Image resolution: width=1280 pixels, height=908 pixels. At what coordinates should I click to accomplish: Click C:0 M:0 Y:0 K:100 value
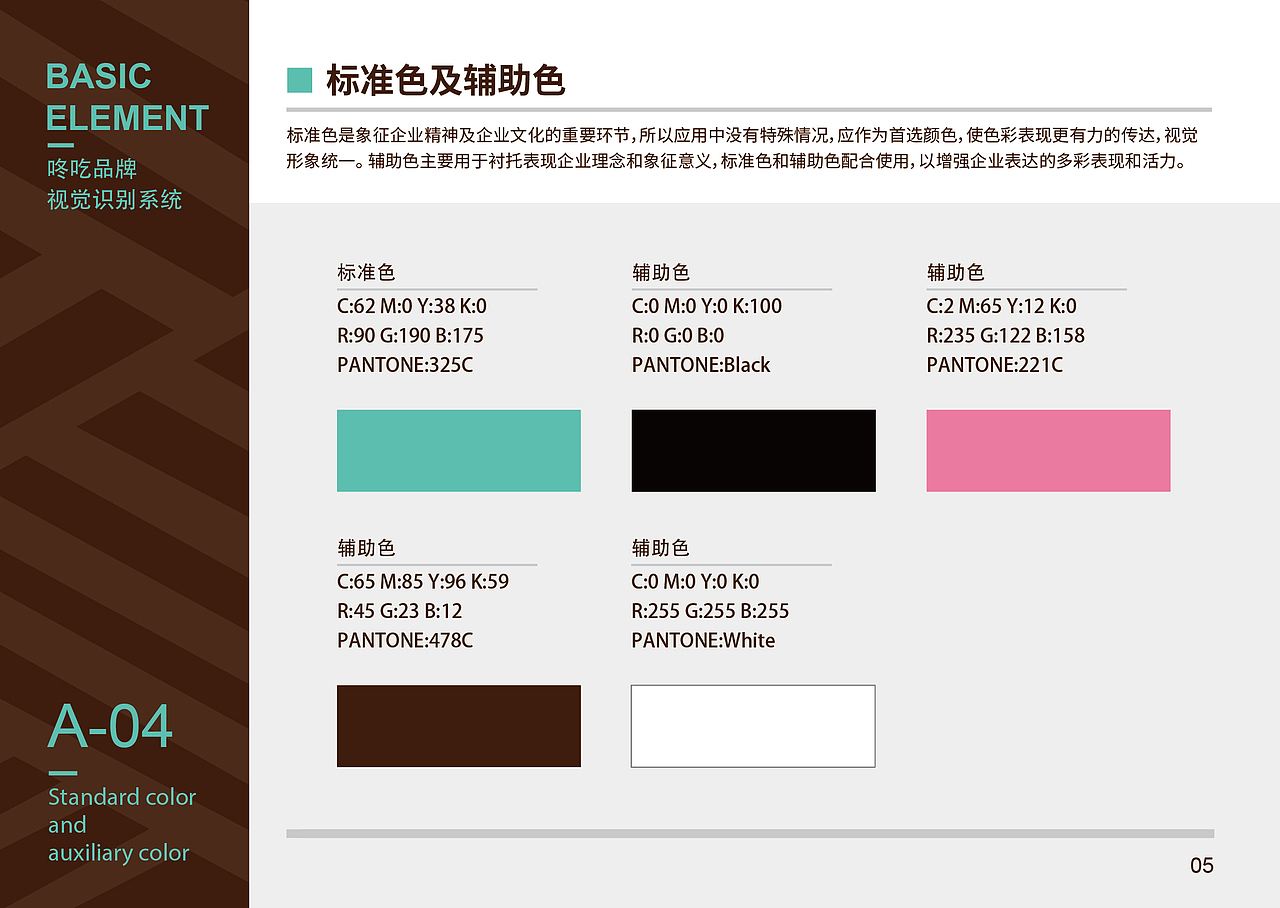(x=707, y=306)
